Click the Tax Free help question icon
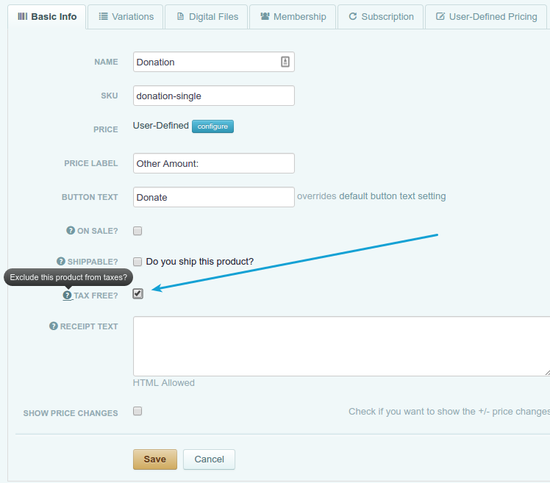 tap(67, 295)
